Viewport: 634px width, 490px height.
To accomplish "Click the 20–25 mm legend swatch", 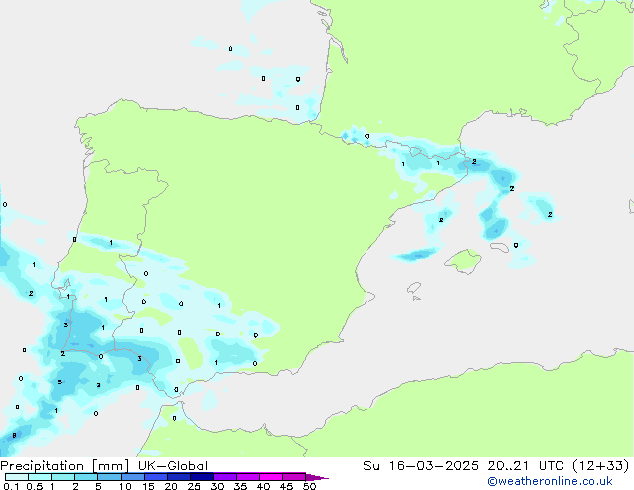I will tap(178, 477).
